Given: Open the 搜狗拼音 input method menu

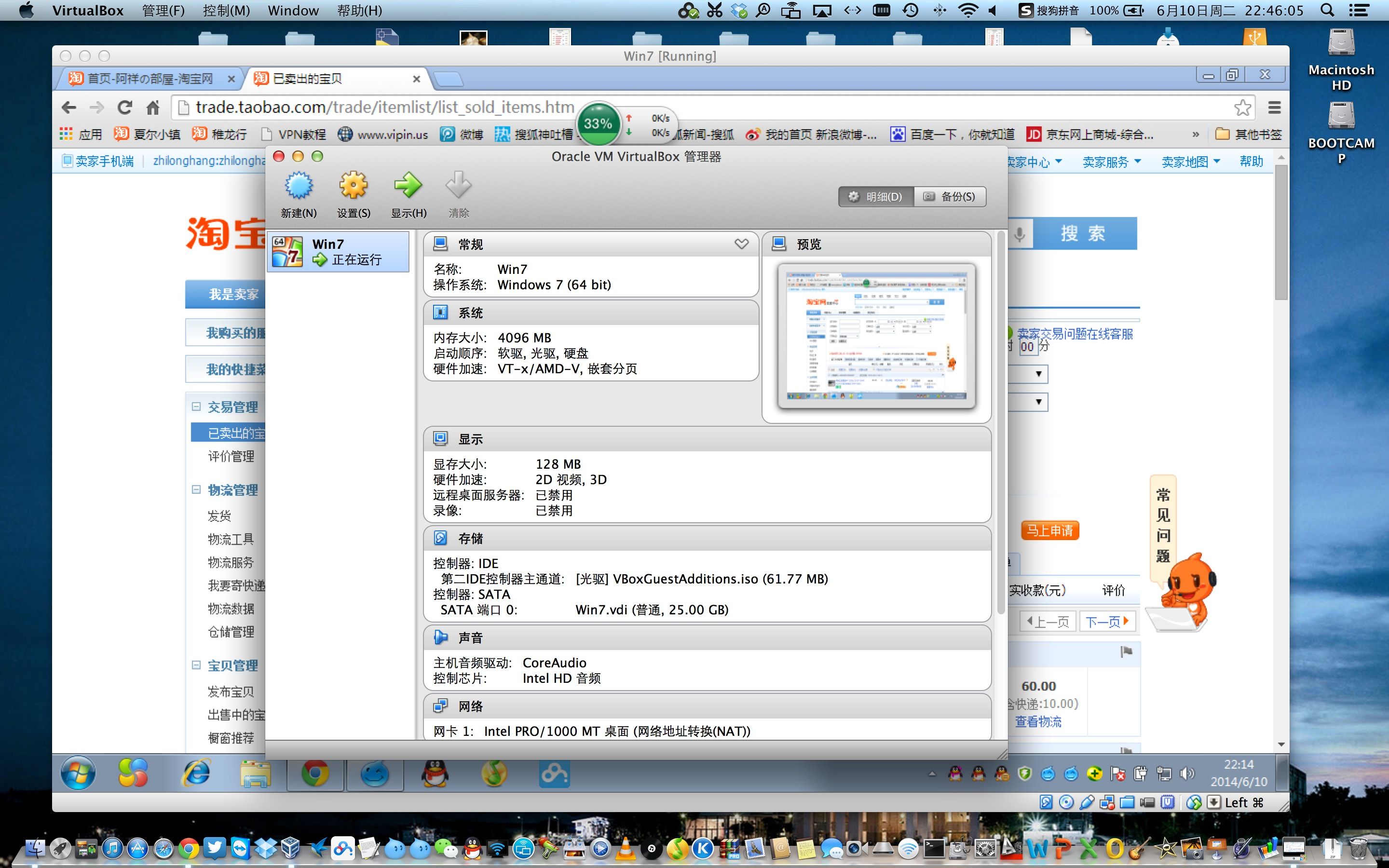Looking at the screenshot, I should pyautogui.click(x=1048, y=10).
